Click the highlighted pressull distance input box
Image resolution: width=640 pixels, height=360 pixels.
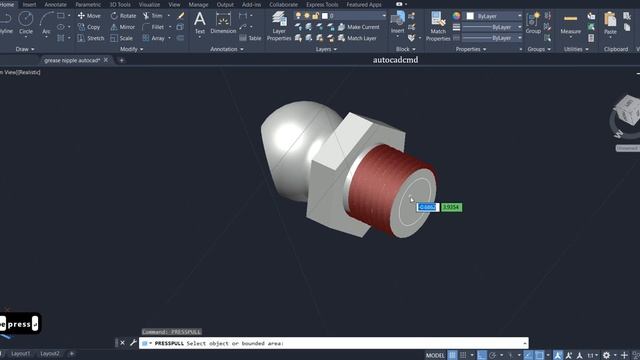tap(428, 207)
